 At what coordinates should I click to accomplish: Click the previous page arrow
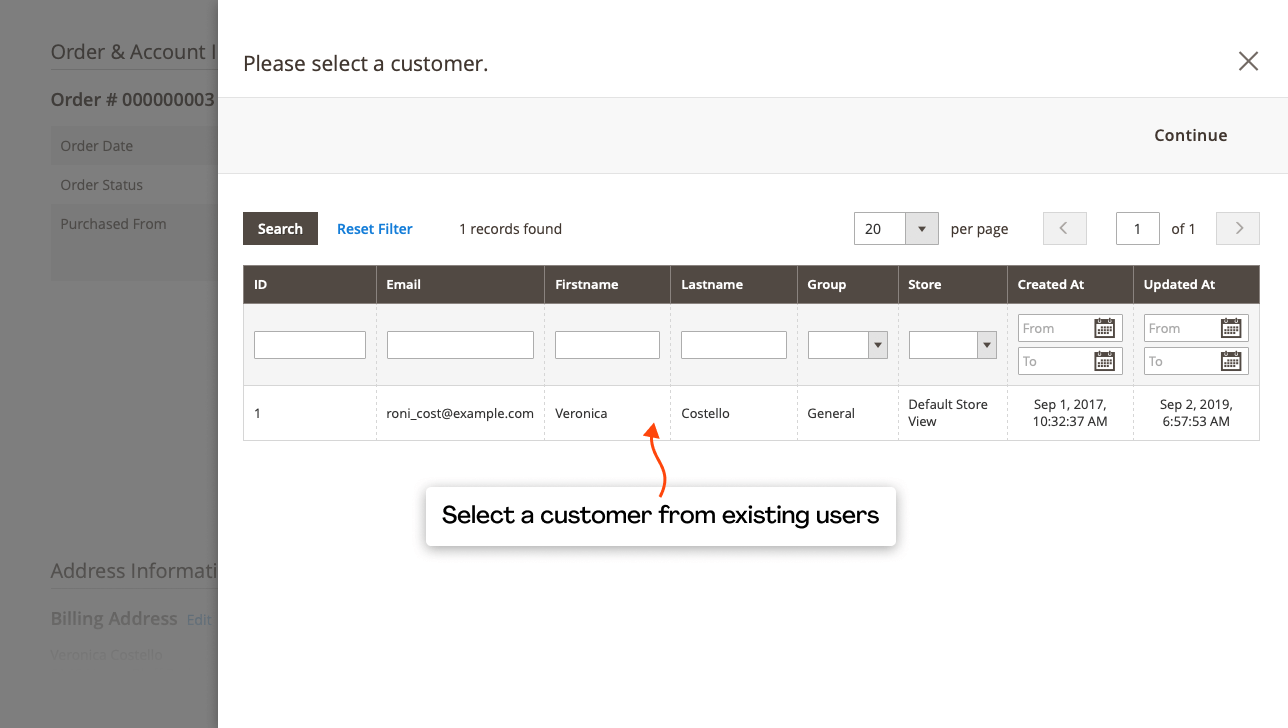(1064, 228)
